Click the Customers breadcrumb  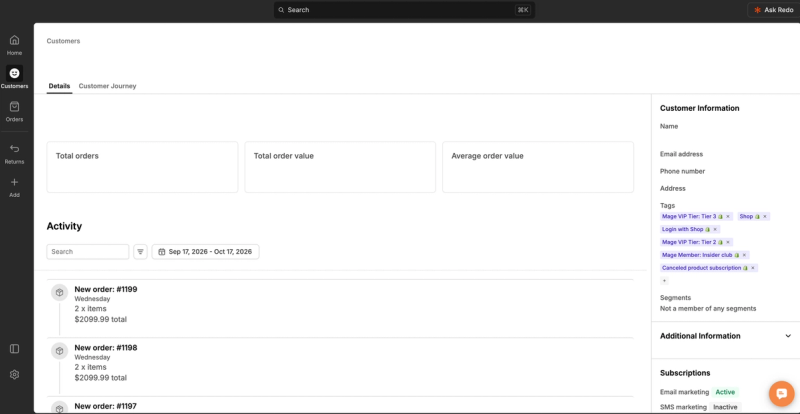[63, 41]
